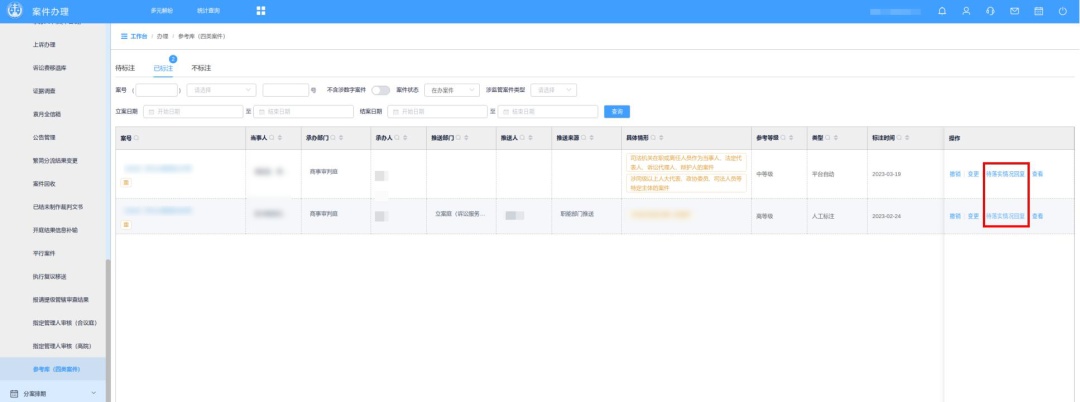Open the four-square app grid icon
The height and width of the screenshot is (402, 1080).
(x=261, y=11)
